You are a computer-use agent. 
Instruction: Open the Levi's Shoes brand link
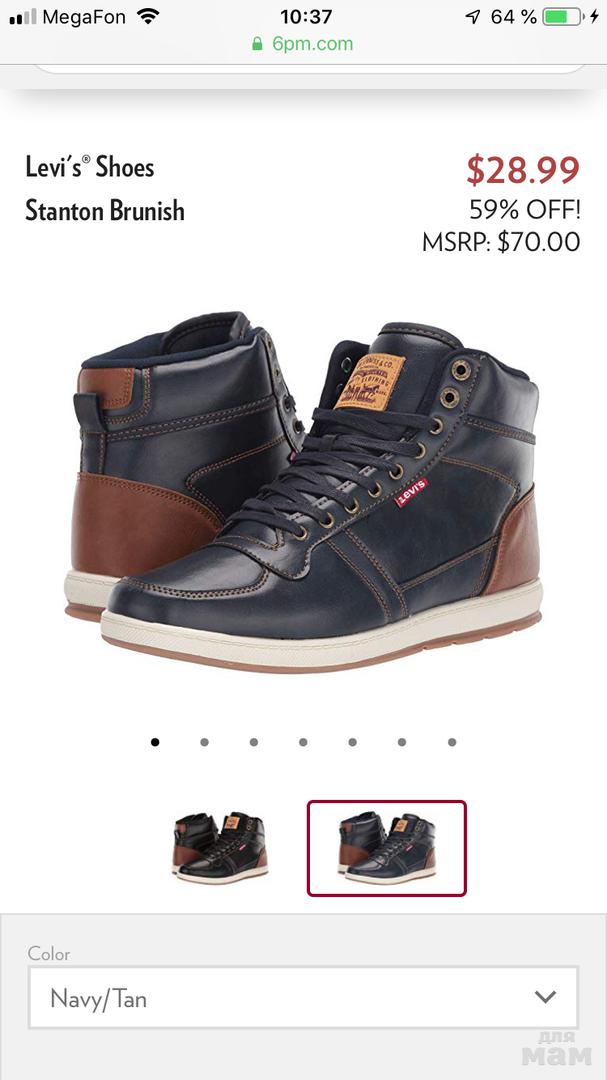90,167
